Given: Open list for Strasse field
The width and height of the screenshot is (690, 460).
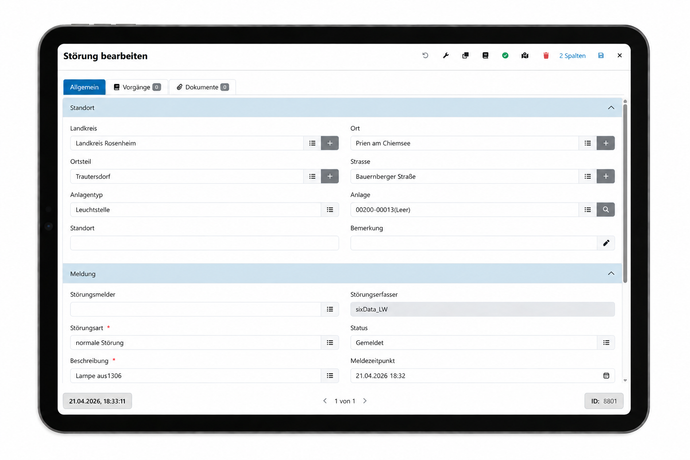Looking at the screenshot, I should click(587, 177).
